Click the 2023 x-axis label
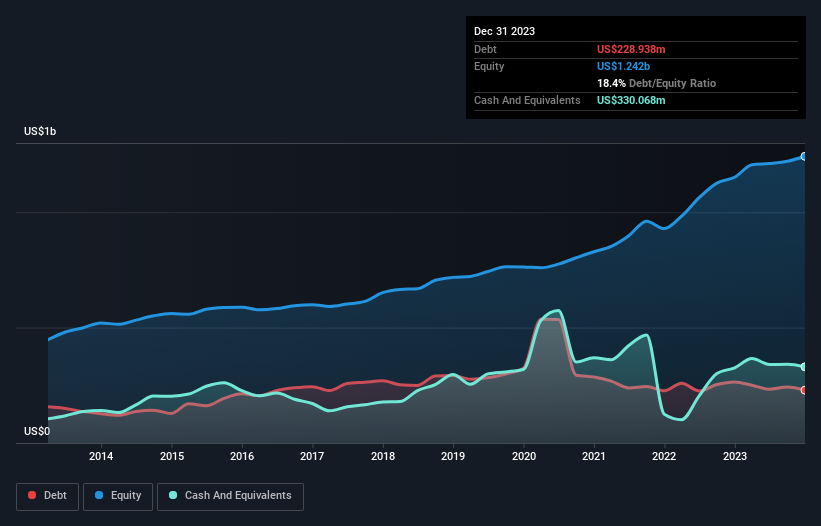821x526 pixels. (x=735, y=456)
